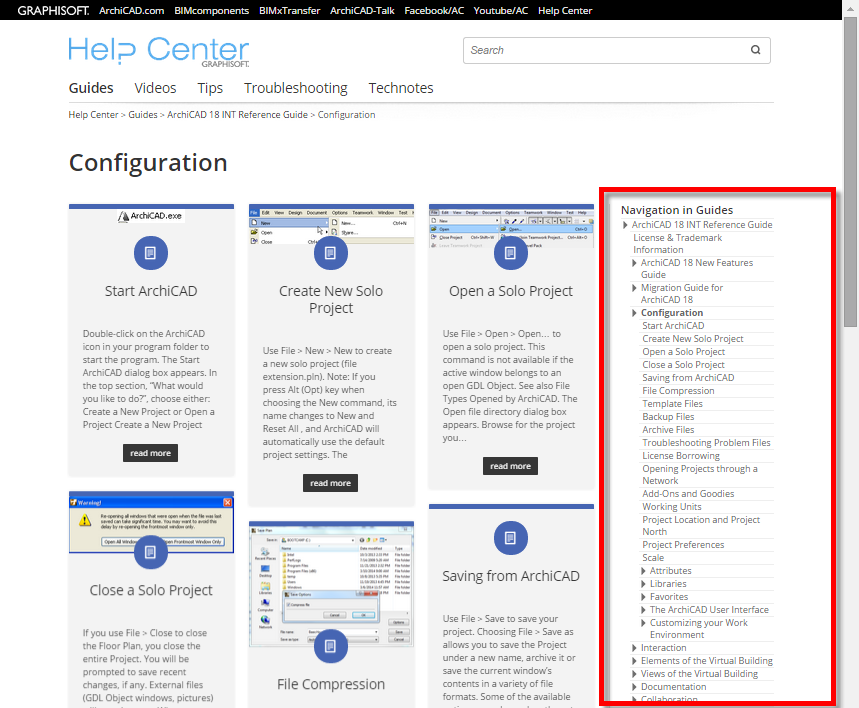
Task: Expand Migration Guide for ArchiCAD 18 node
Action: point(634,288)
